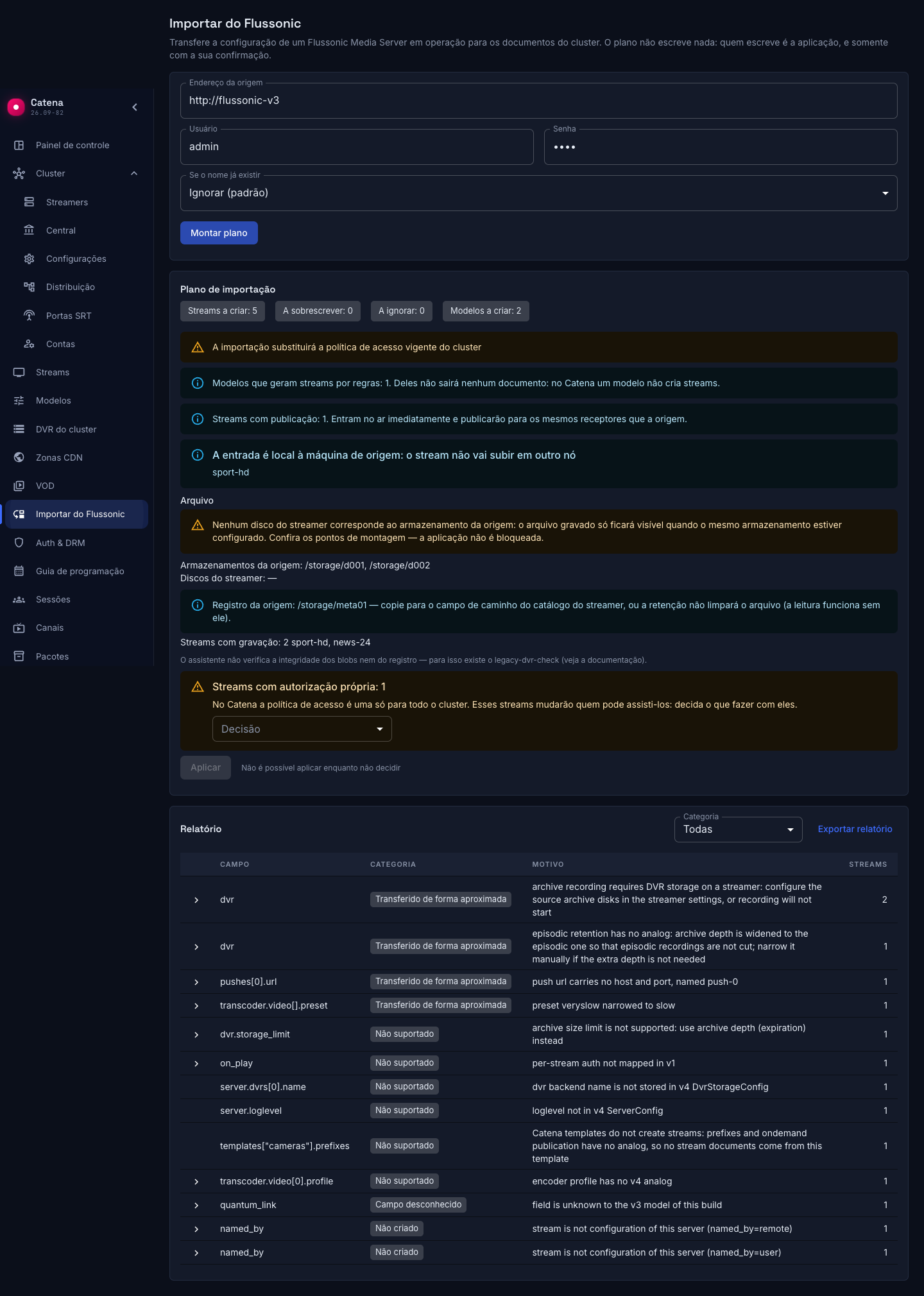Click the Distribuição icon
The height and width of the screenshot is (1296, 924).
pos(30,287)
